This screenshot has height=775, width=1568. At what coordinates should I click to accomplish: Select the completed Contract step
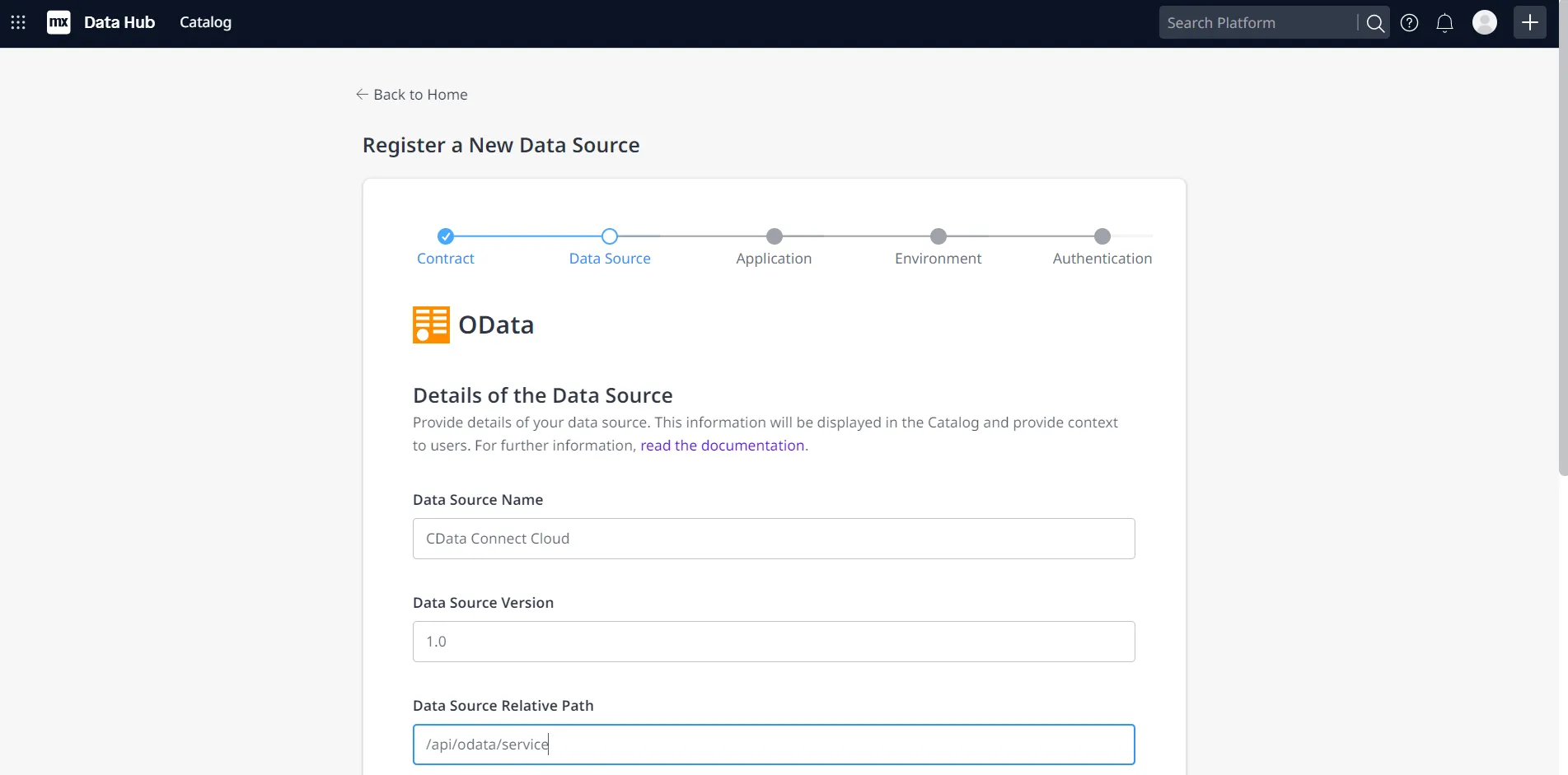446,236
